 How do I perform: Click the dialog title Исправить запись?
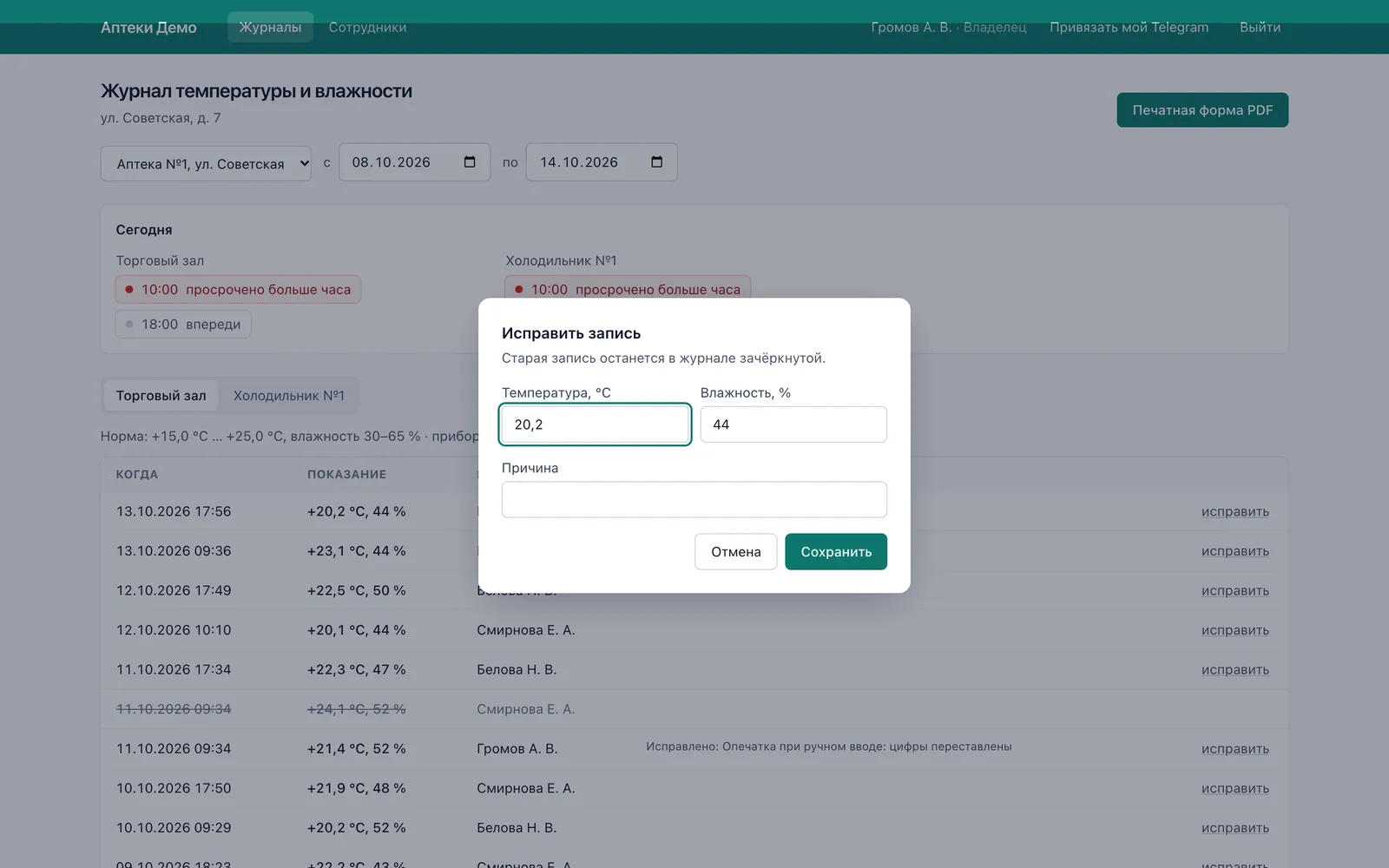point(571,333)
